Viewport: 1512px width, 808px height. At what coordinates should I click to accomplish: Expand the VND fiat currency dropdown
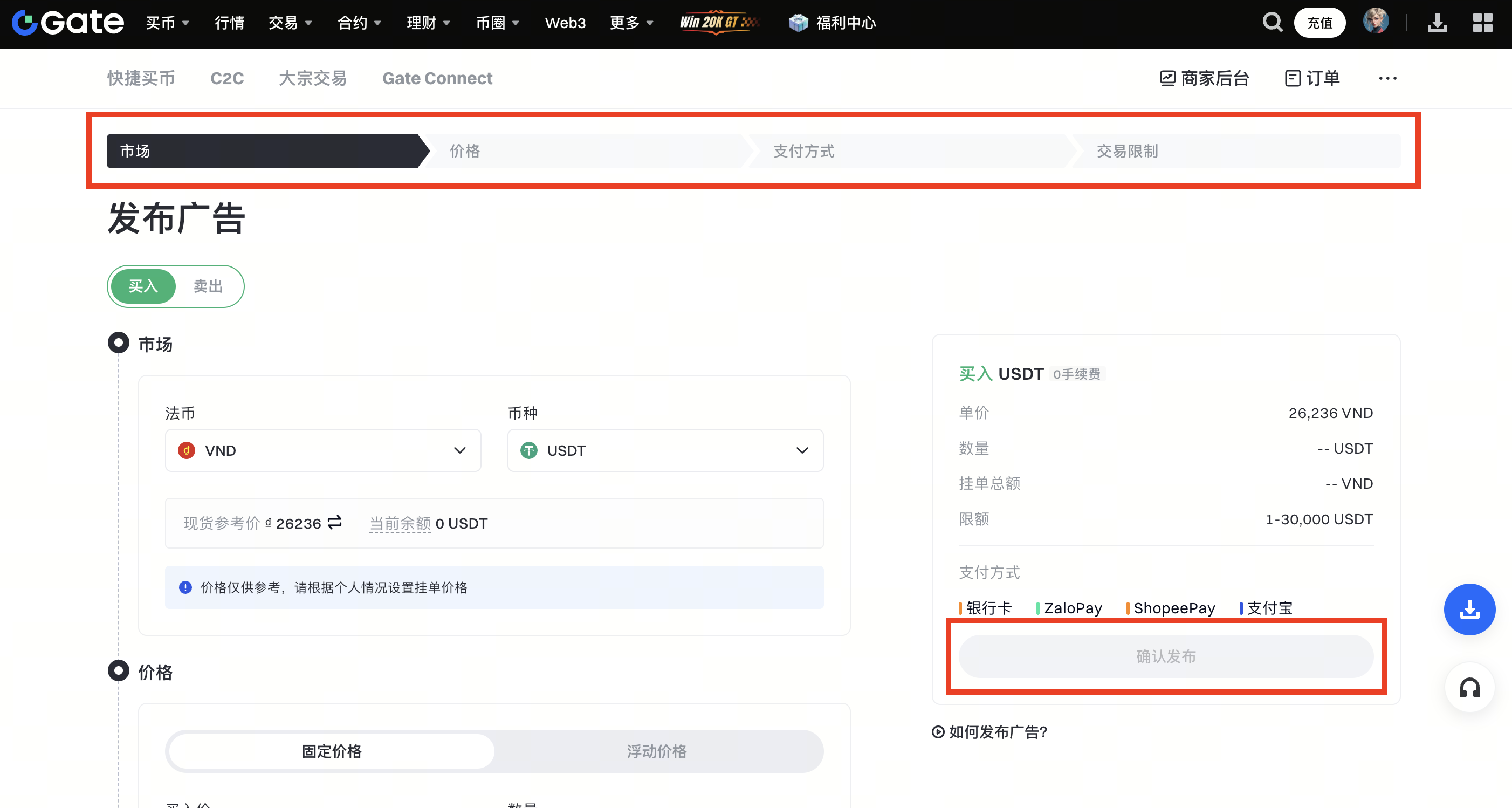323,450
